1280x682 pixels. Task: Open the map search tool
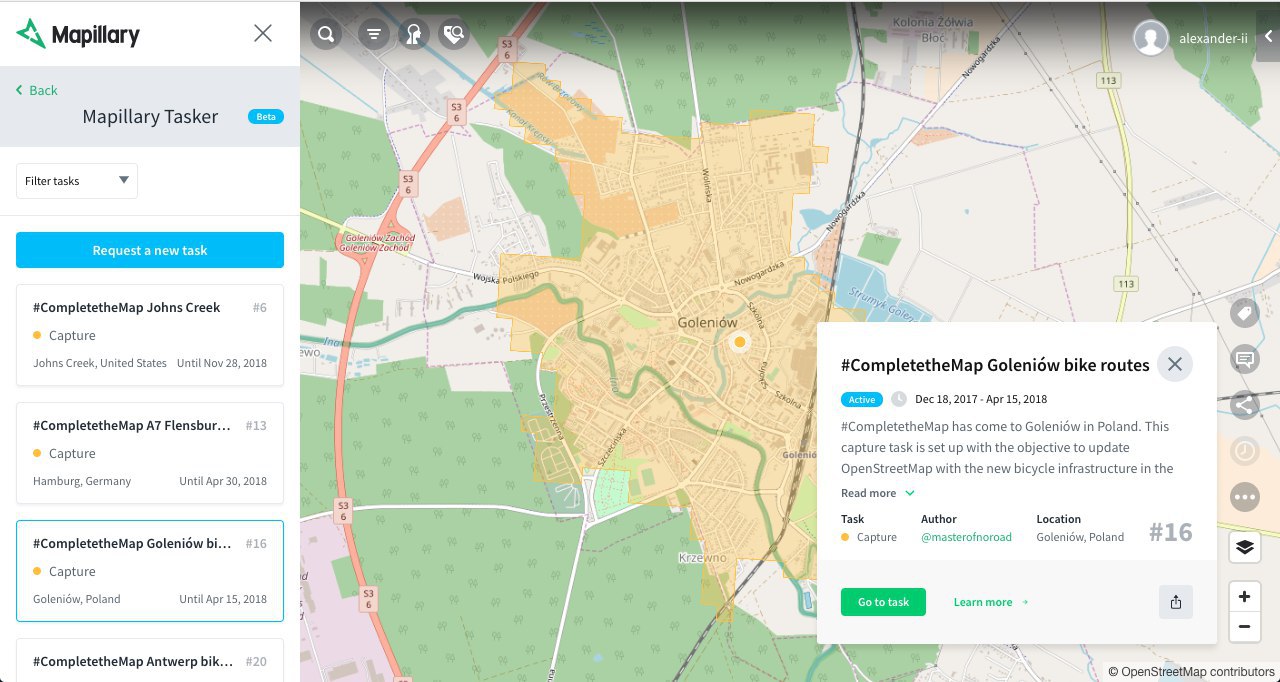[326, 35]
